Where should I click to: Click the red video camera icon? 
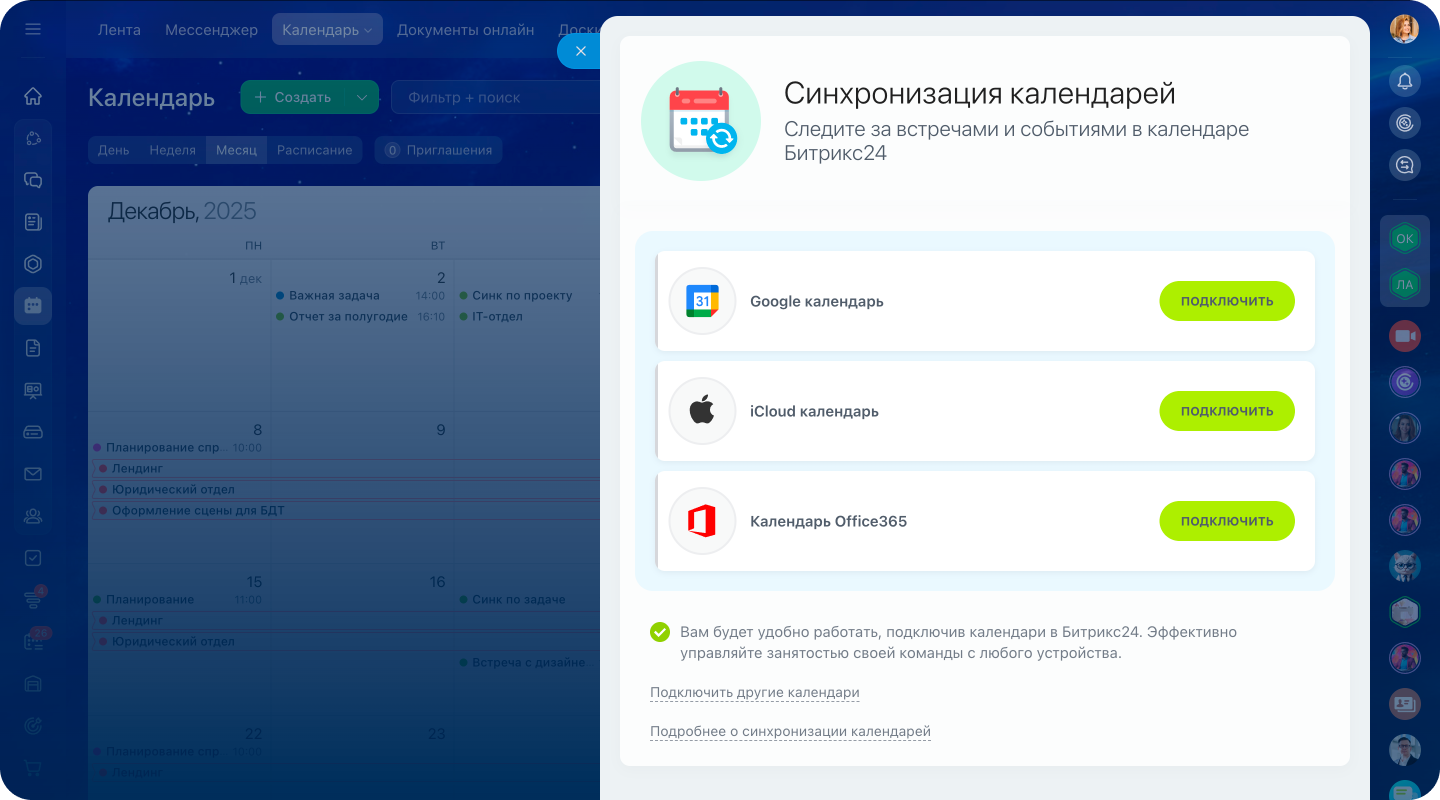pos(1405,336)
